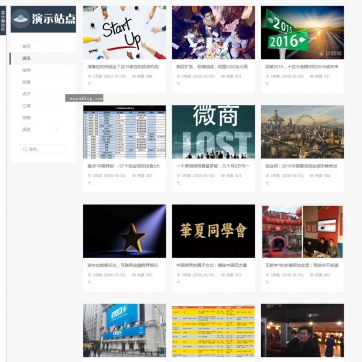The width and height of the screenshot is (362, 362).
Task: Open the 回首2015 article title link
Action: click(x=302, y=67)
